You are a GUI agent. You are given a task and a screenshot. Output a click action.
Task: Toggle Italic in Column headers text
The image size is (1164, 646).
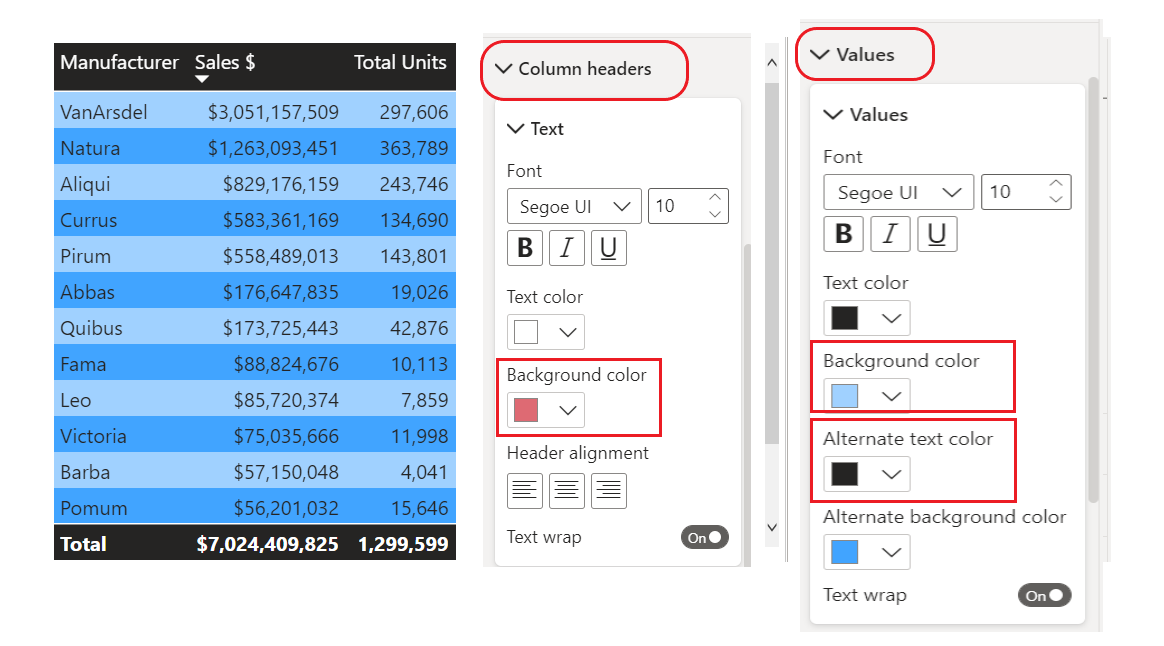(x=566, y=247)
